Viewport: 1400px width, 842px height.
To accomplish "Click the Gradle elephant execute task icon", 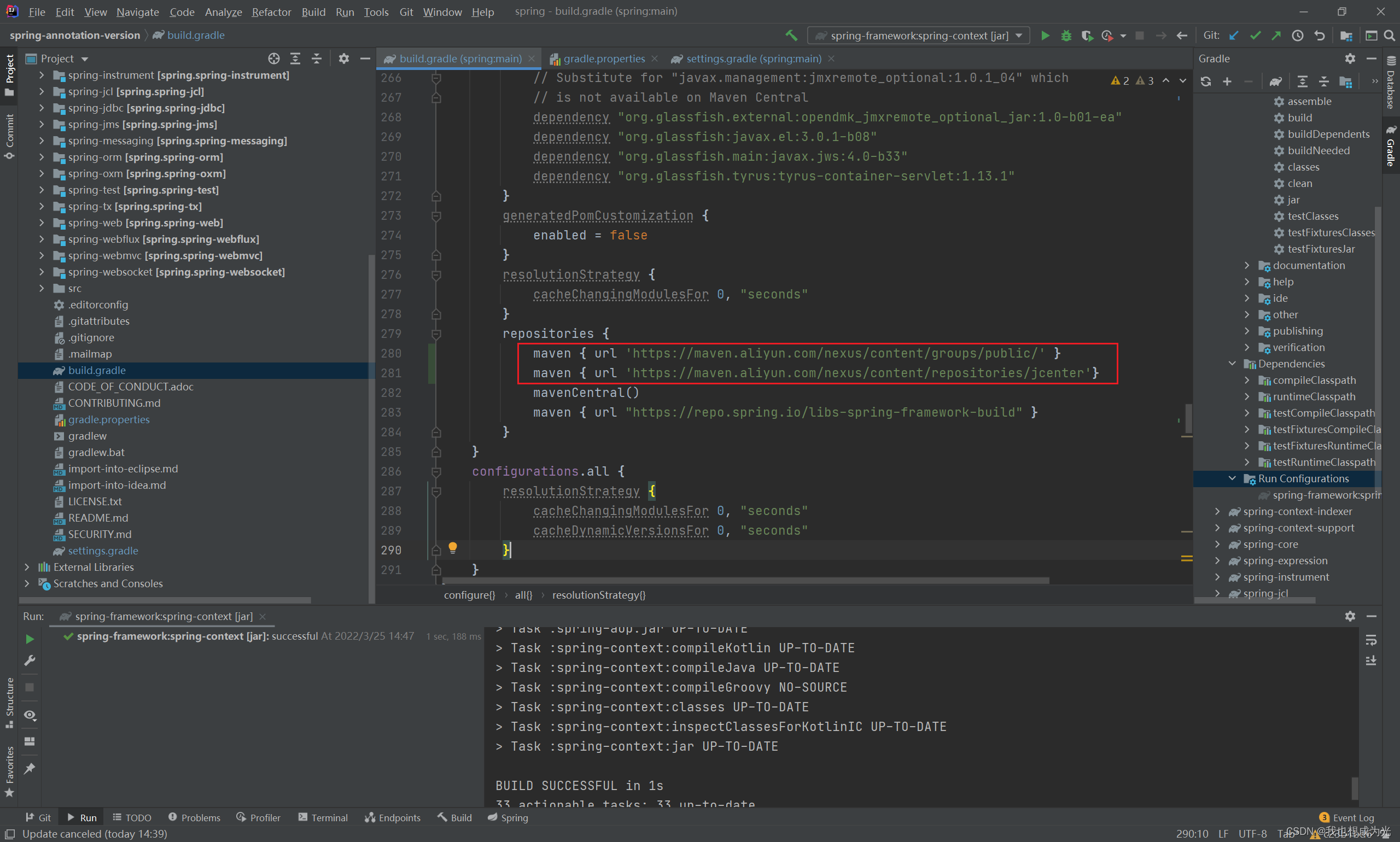I will pos(1276,81).
